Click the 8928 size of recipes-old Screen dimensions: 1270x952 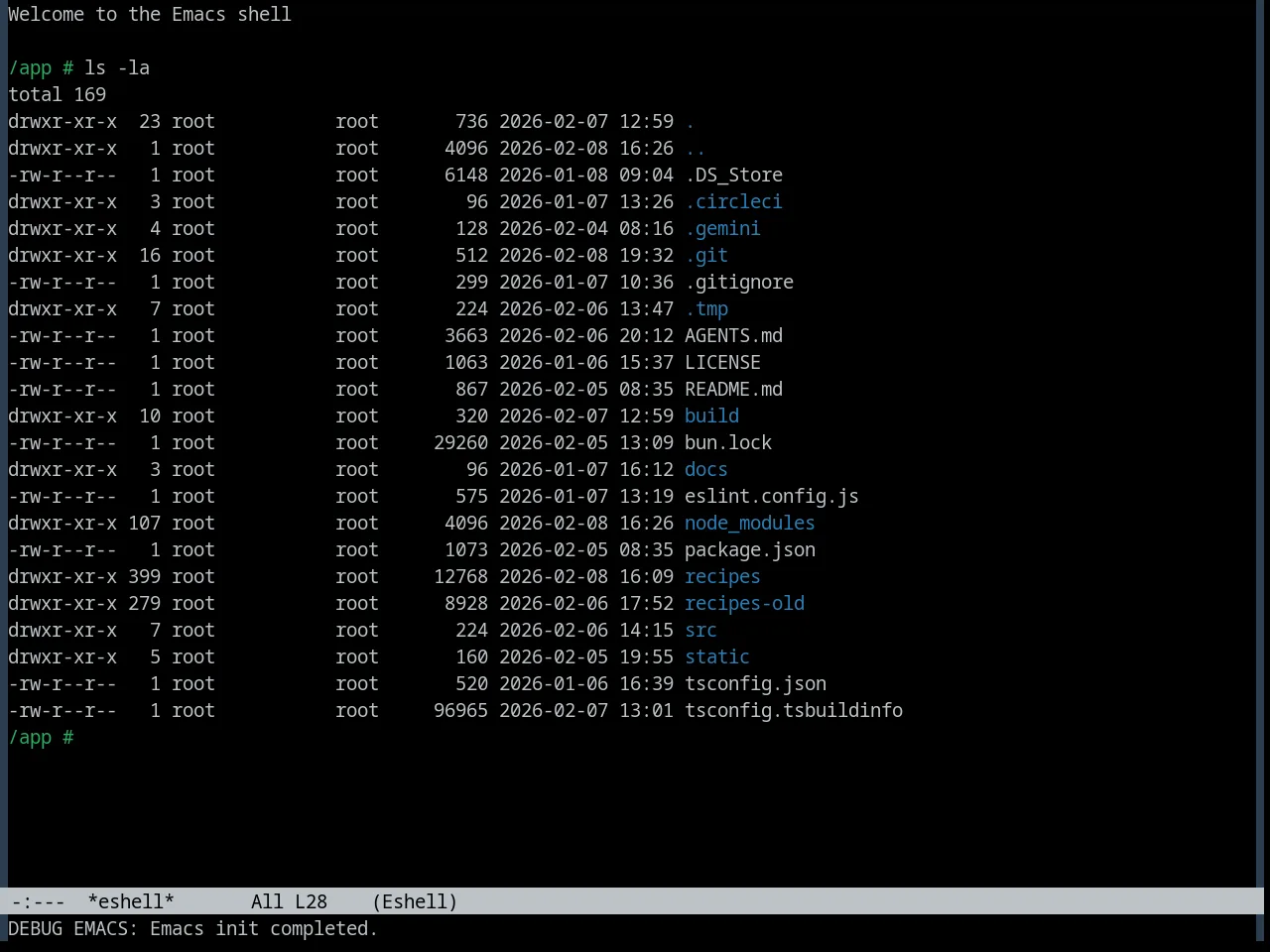466,603
